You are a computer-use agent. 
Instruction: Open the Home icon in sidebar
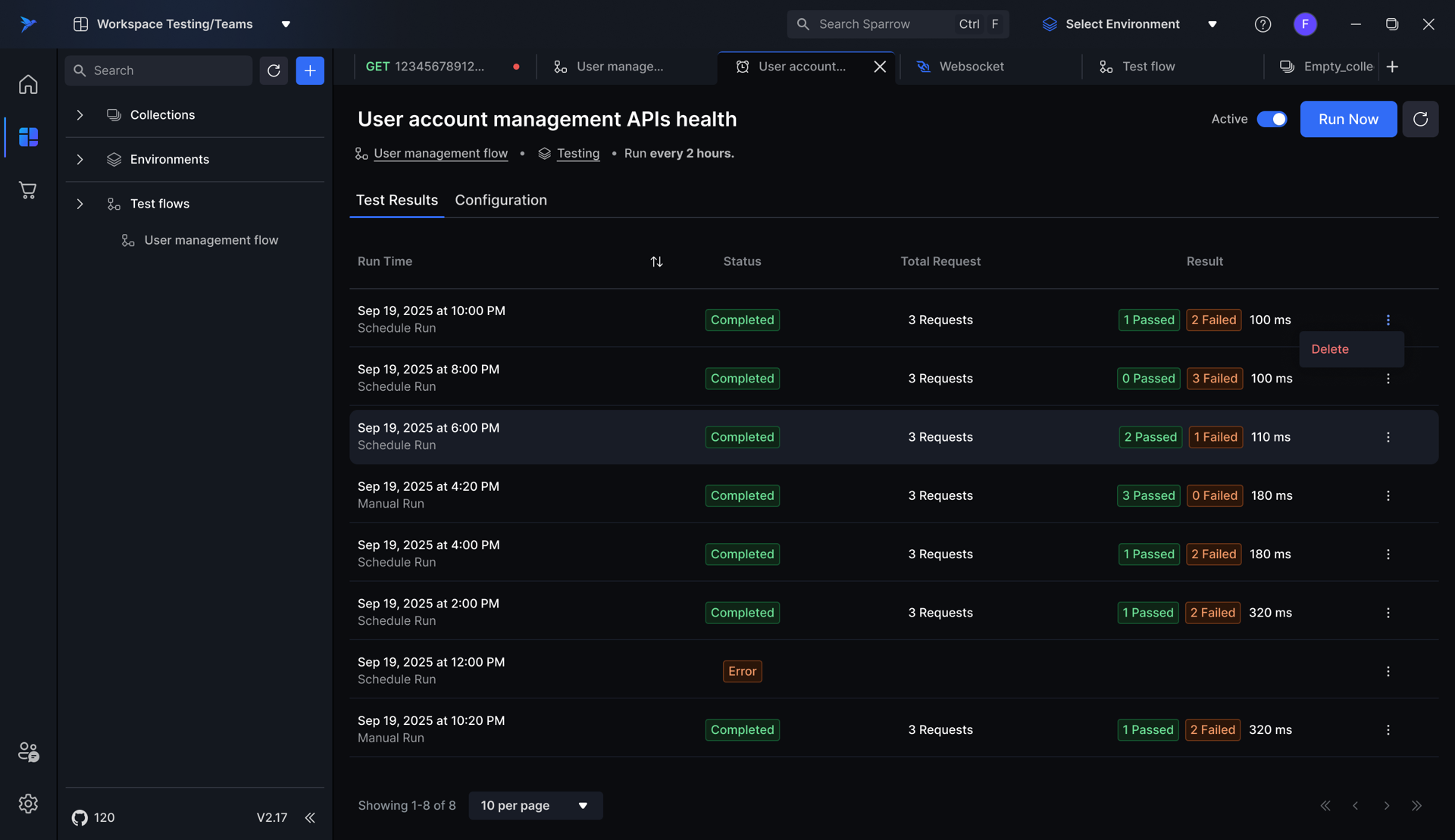coord(28,84)
